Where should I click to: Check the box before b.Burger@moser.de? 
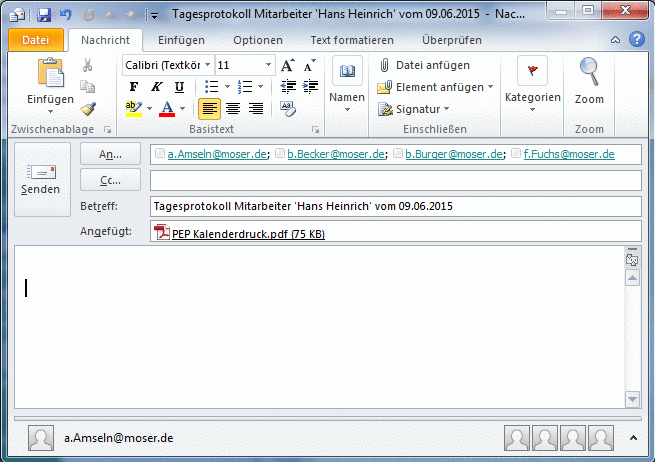(398, 153)
